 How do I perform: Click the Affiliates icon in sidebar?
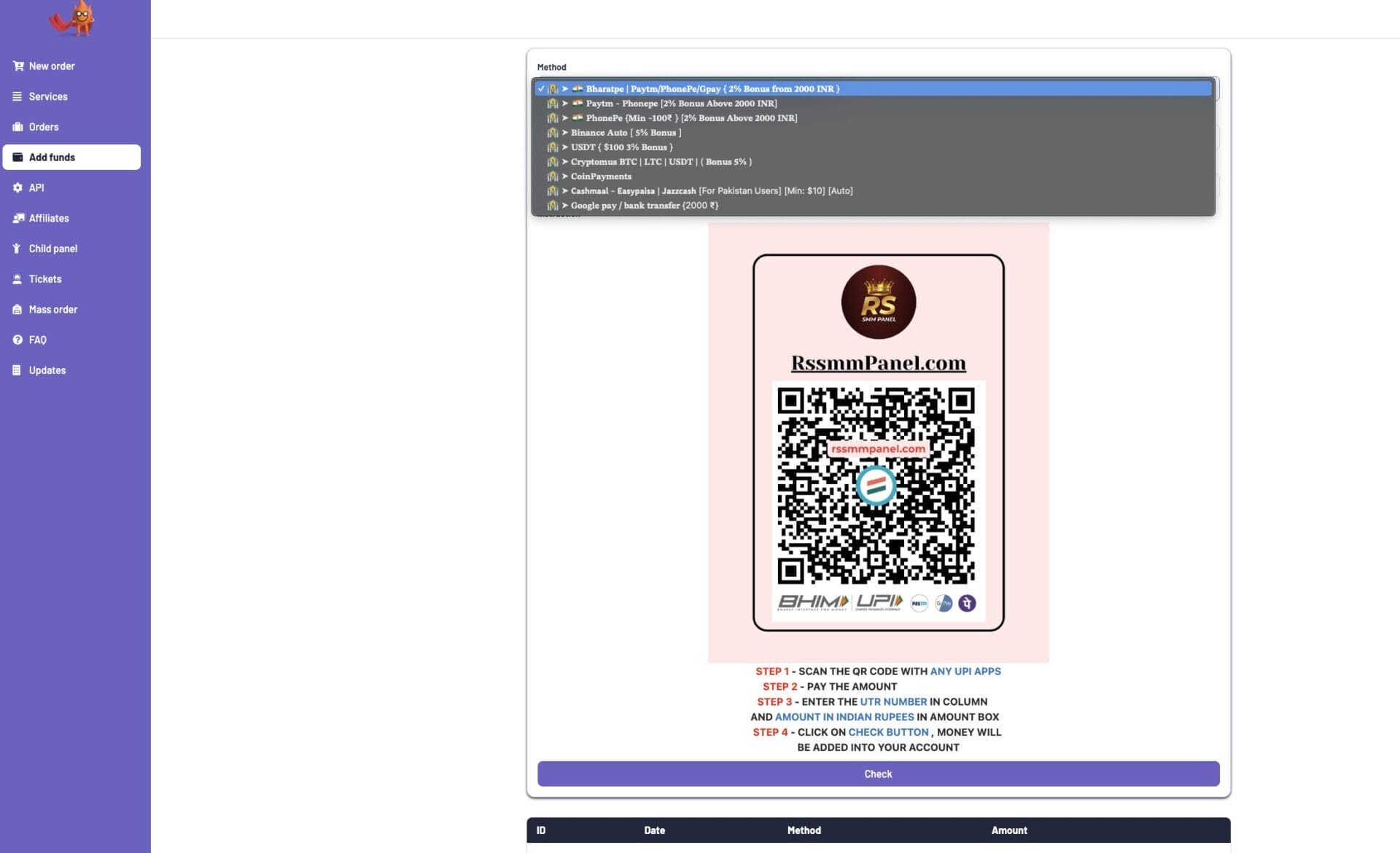click(18, 218)
